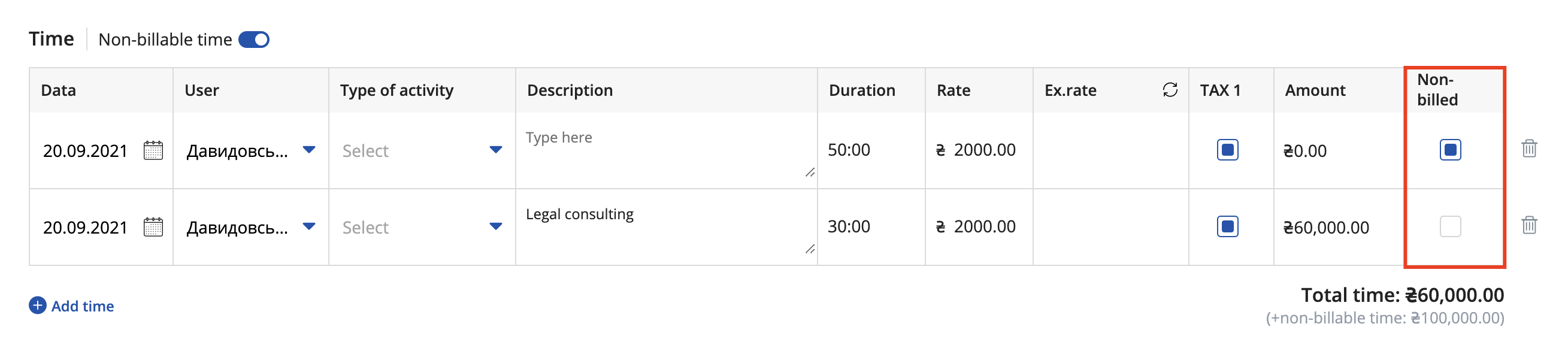Uncheck Non-billed in the first row
This screenshot has width=1568, height=345.
click(1450, 150)
